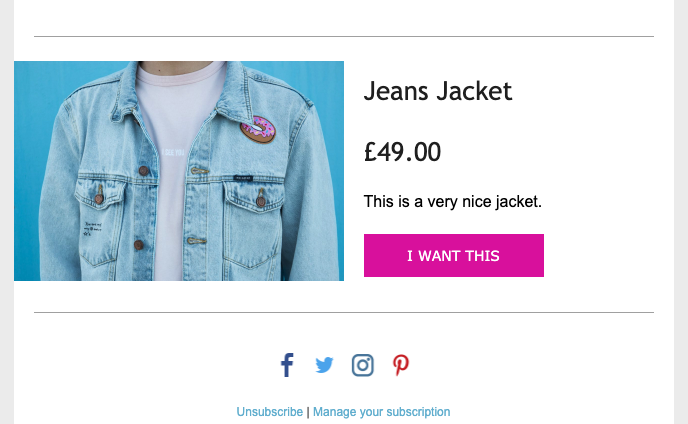Click the pipe separator between footer links
688x424 pixels.
click(x=308, y=412)
